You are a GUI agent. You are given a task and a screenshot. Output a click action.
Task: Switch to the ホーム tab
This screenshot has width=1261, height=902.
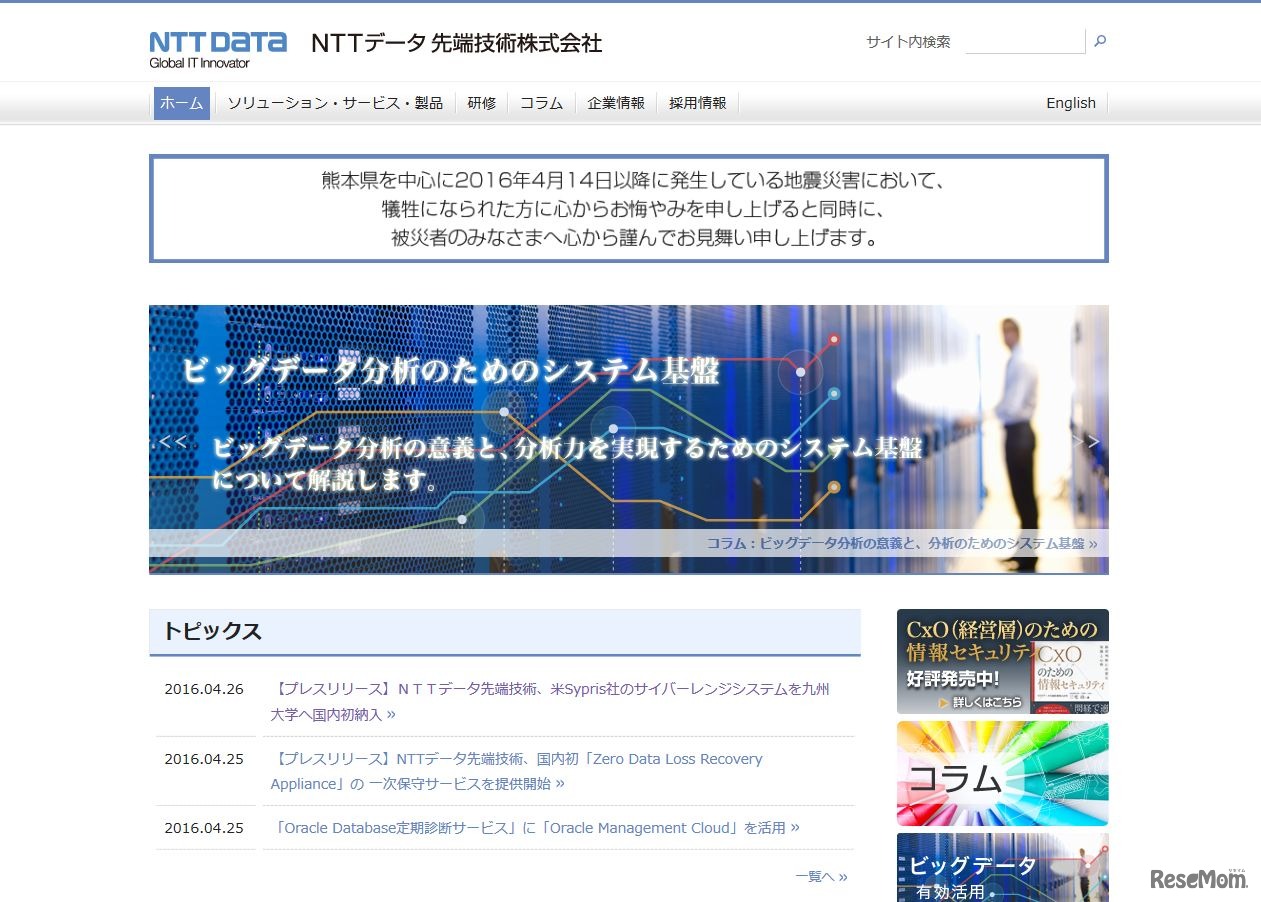click(x=181, y=102)
